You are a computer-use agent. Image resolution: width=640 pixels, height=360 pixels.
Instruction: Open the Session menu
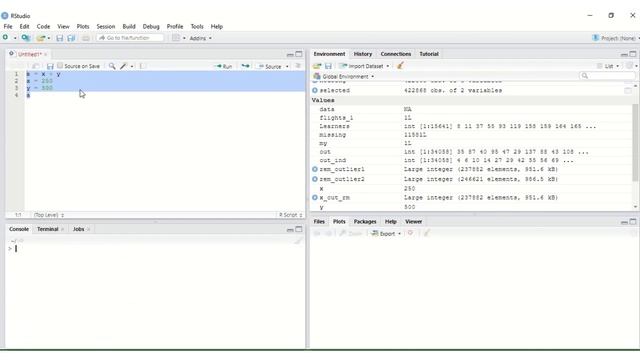coord(106,26)
